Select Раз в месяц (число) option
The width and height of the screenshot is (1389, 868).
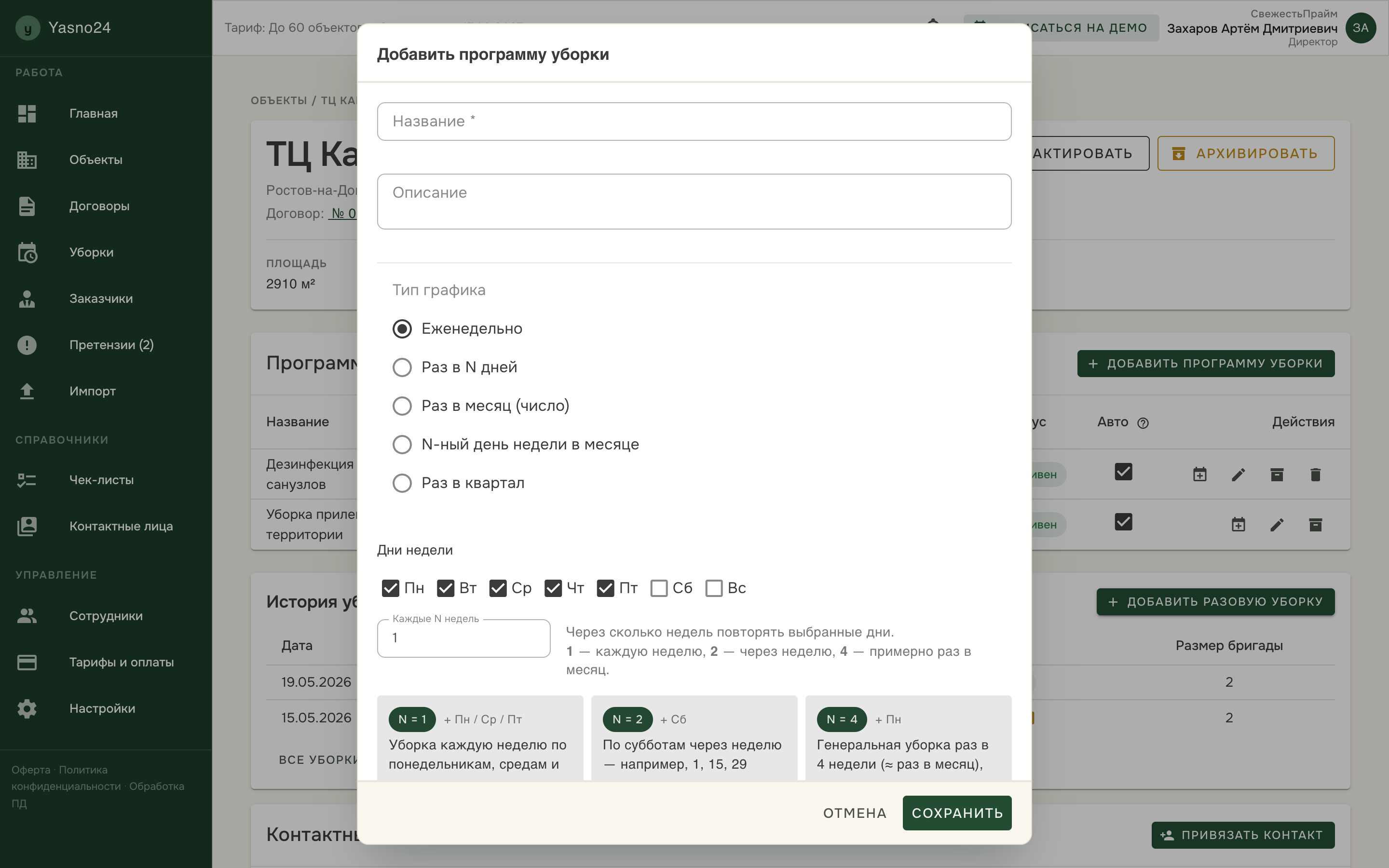[402, 406]
